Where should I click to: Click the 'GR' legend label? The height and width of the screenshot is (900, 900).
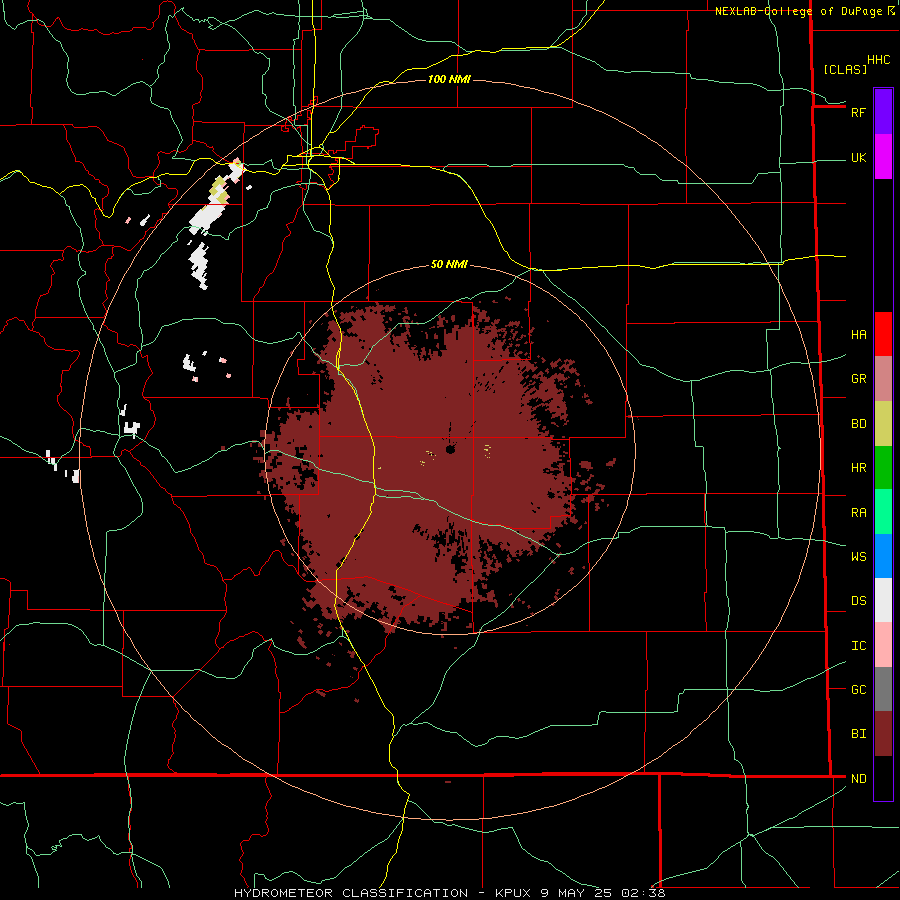point(858,379)
